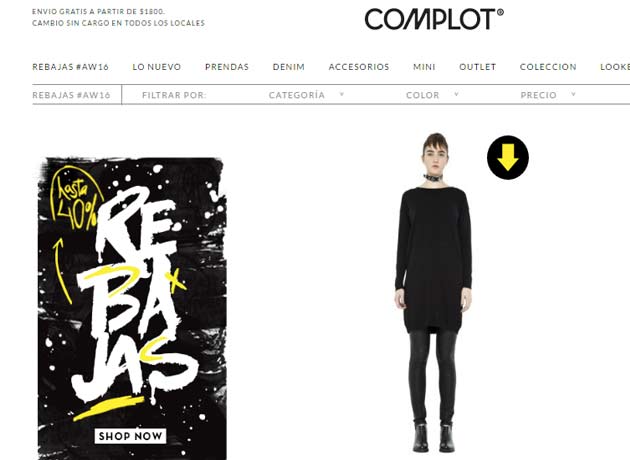Click the Shop Now button on banner

(x=131, y=436)
